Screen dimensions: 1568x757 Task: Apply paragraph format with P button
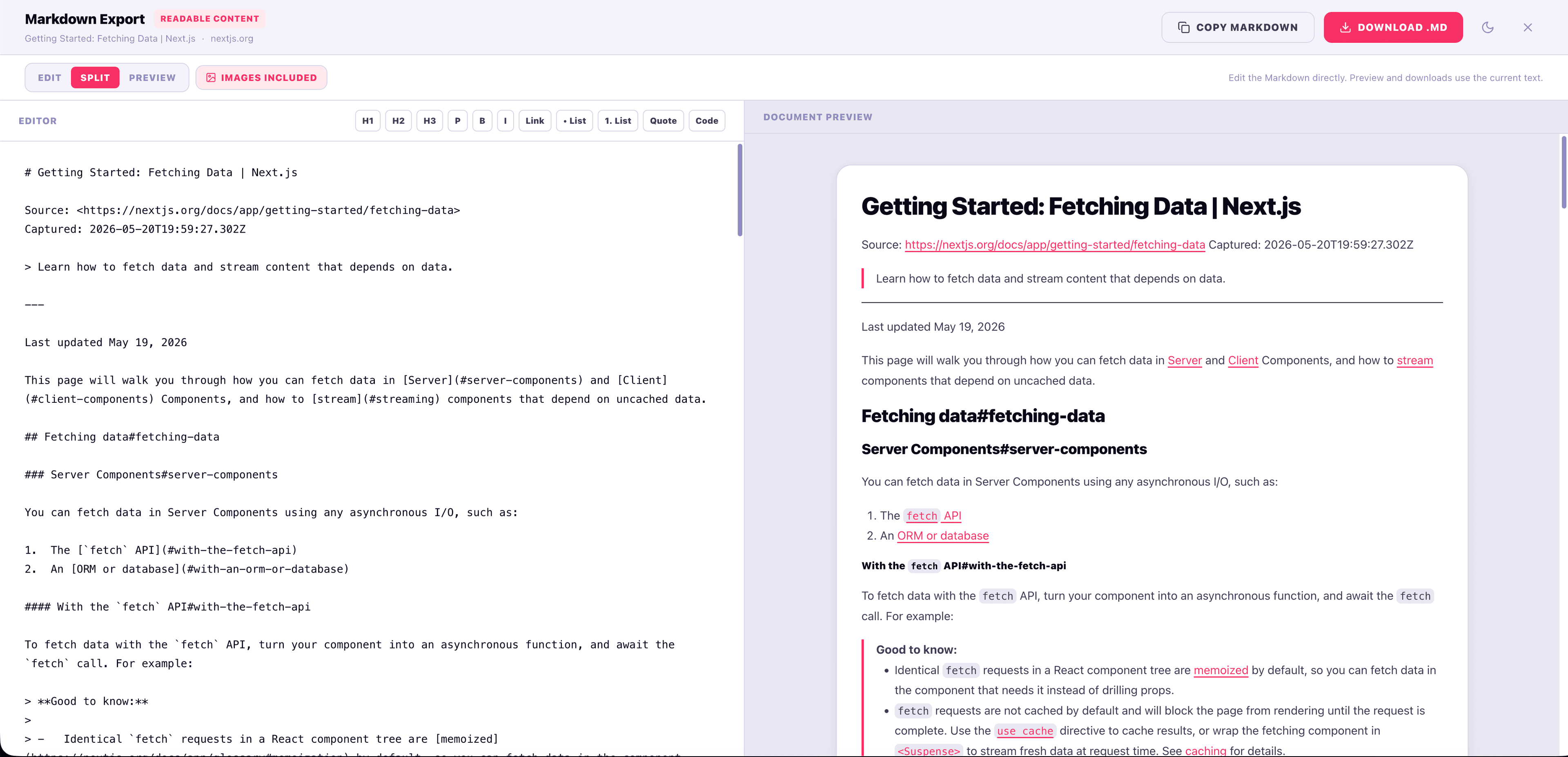pos(458,120)
